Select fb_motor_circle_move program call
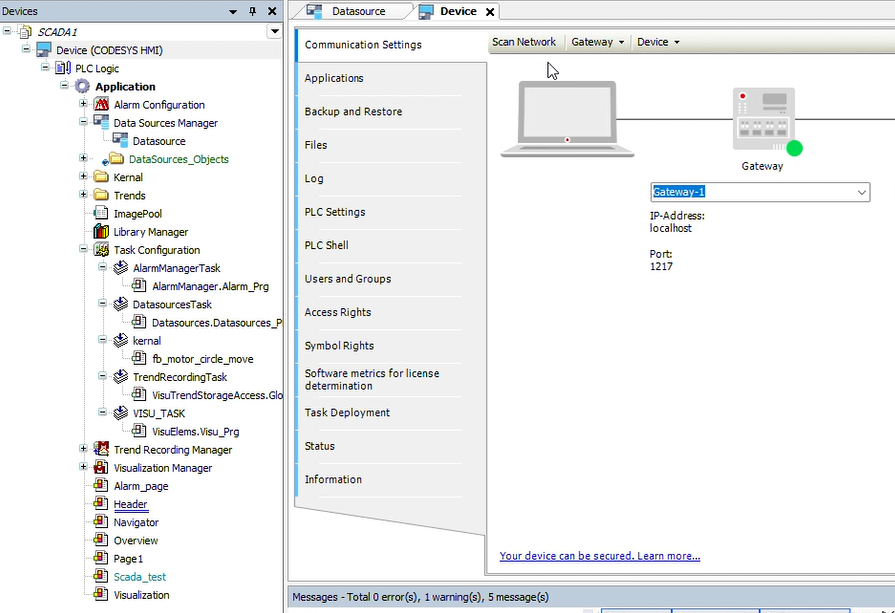Screen dimensions: 895x613 tap(203, 358)
